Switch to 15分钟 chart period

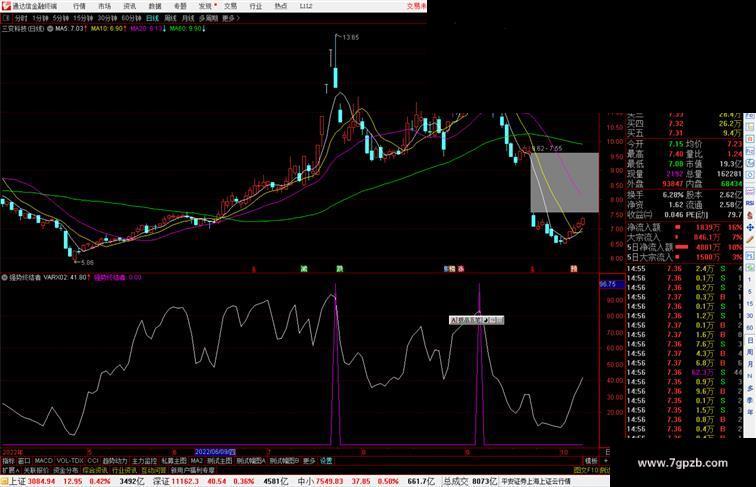[x=83, y=18]
